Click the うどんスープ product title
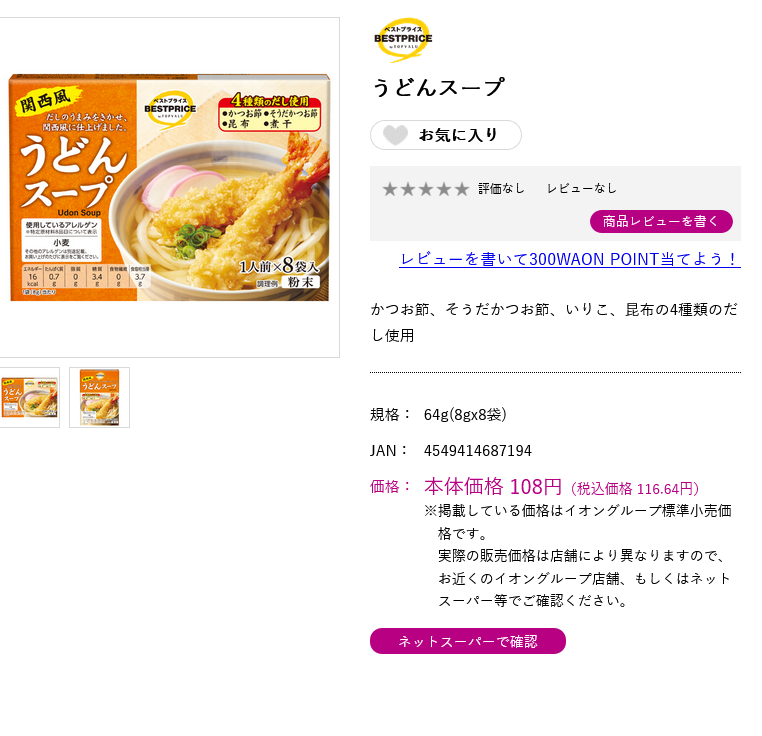This screenshot has height=736, width=762. tap(438, 87)
